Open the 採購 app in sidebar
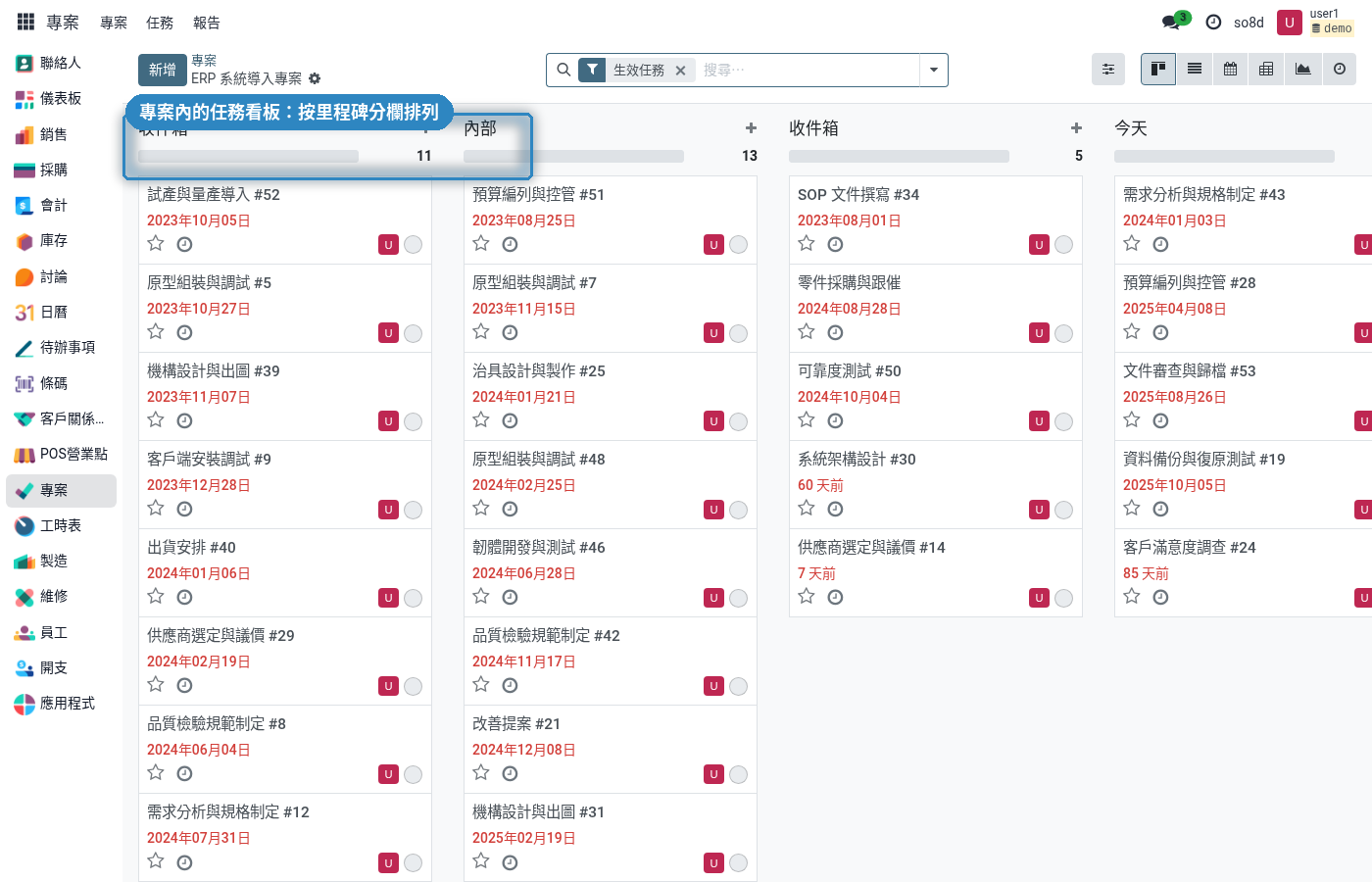Viewport: 1372px width, 882px height. (61, 170)
